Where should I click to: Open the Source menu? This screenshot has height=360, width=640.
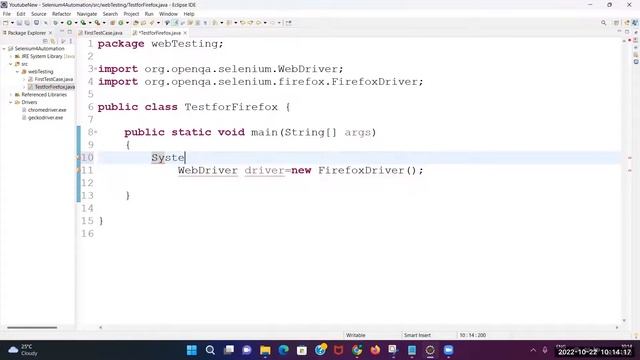click(39, 14)
